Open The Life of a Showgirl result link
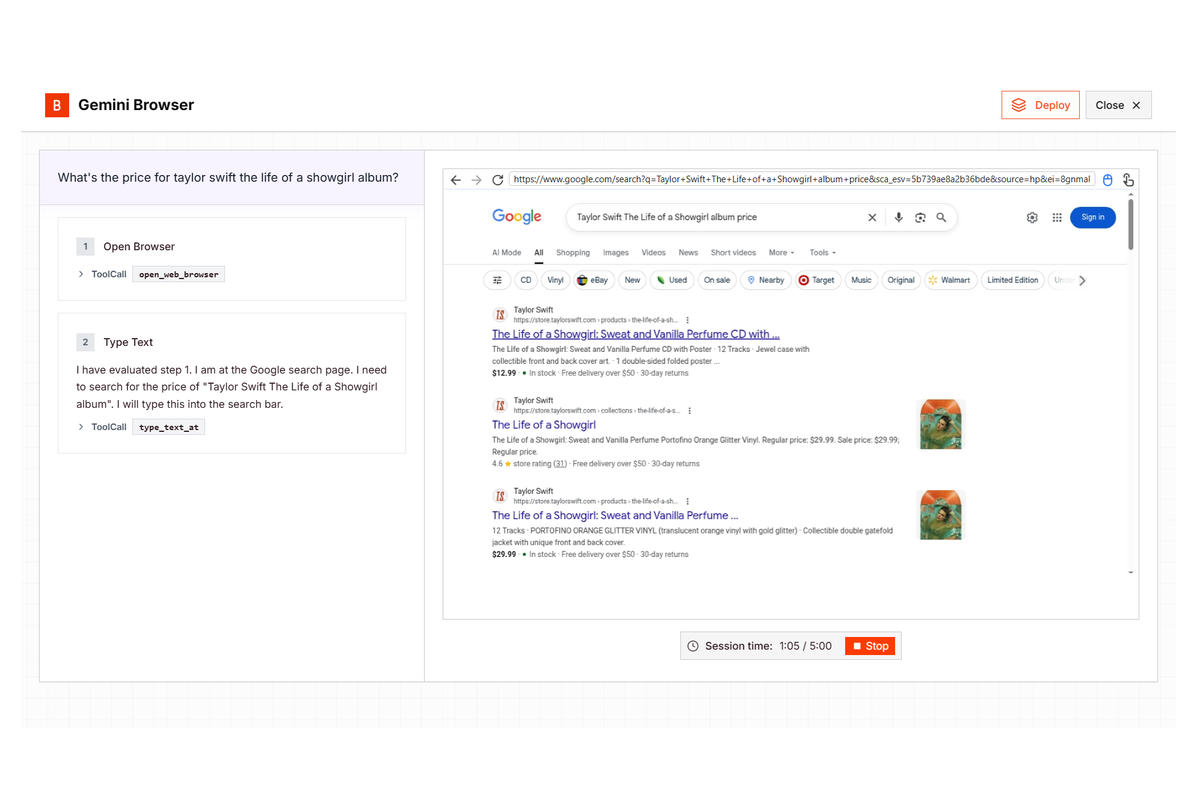The height and width of the screenshot is (800, 1200). click(x=543, y=424)
